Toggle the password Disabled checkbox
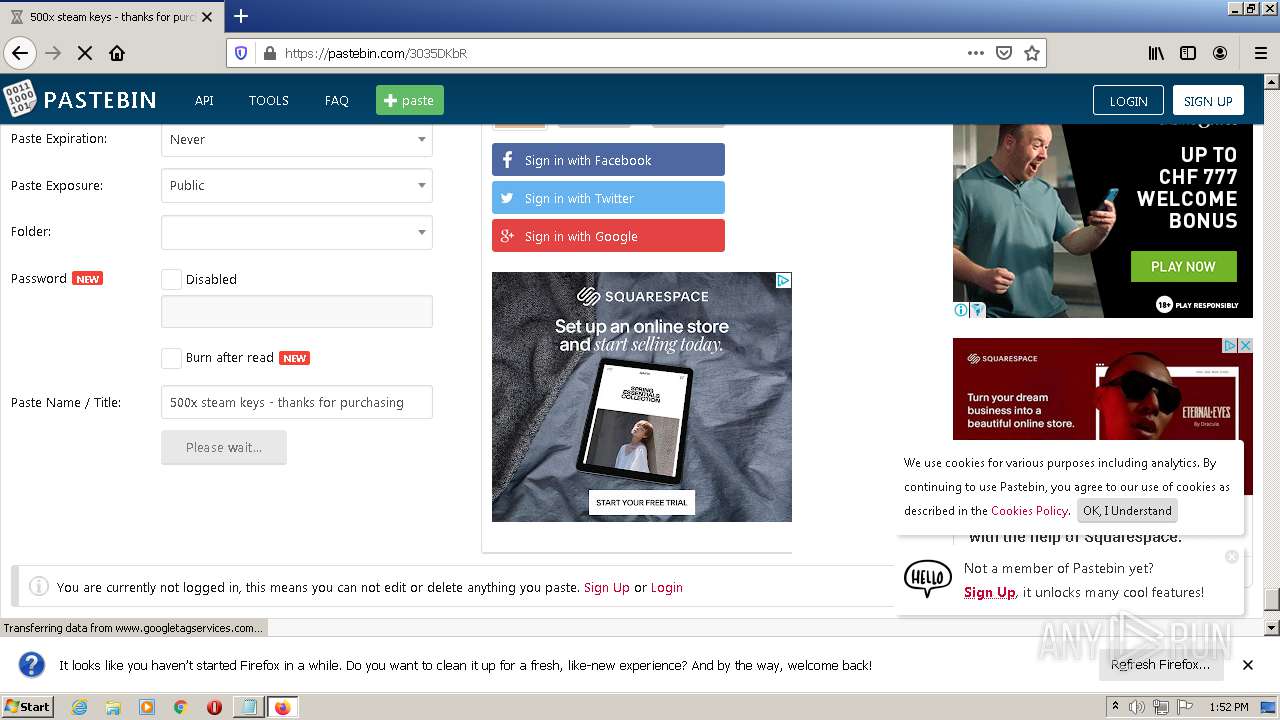This screenshot has width=1280, height=720. (171, 279)
